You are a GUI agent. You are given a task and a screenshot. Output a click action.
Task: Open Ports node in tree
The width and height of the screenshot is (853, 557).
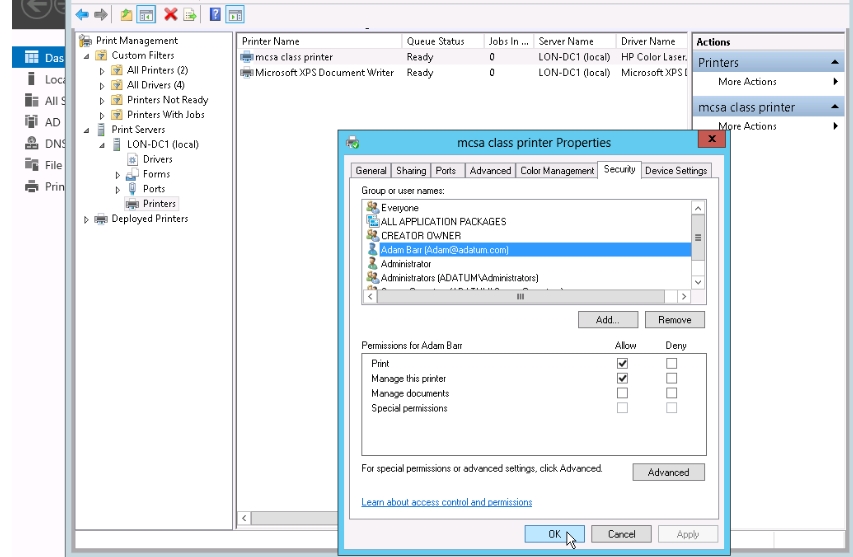(154, 189)
